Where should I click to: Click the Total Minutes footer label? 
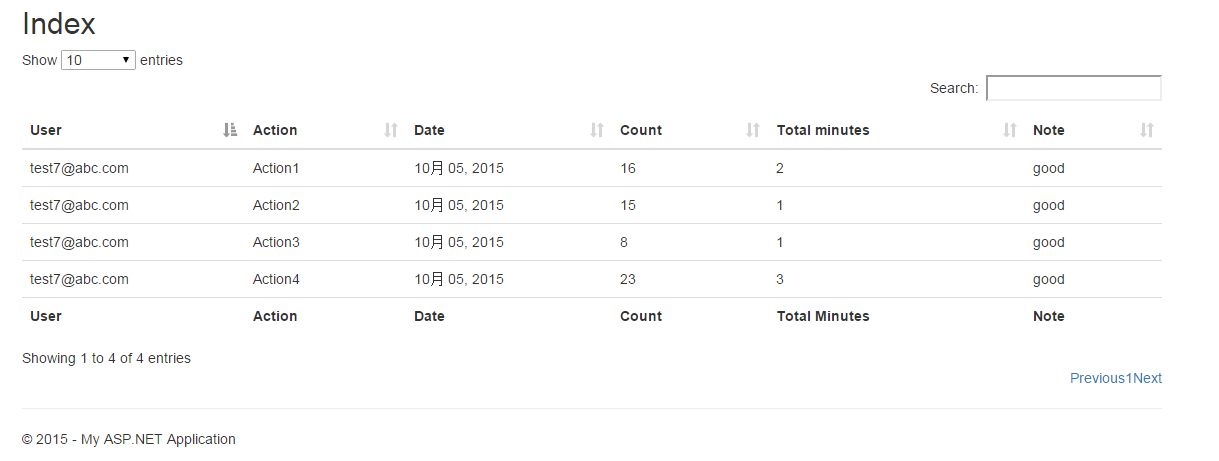823,316
